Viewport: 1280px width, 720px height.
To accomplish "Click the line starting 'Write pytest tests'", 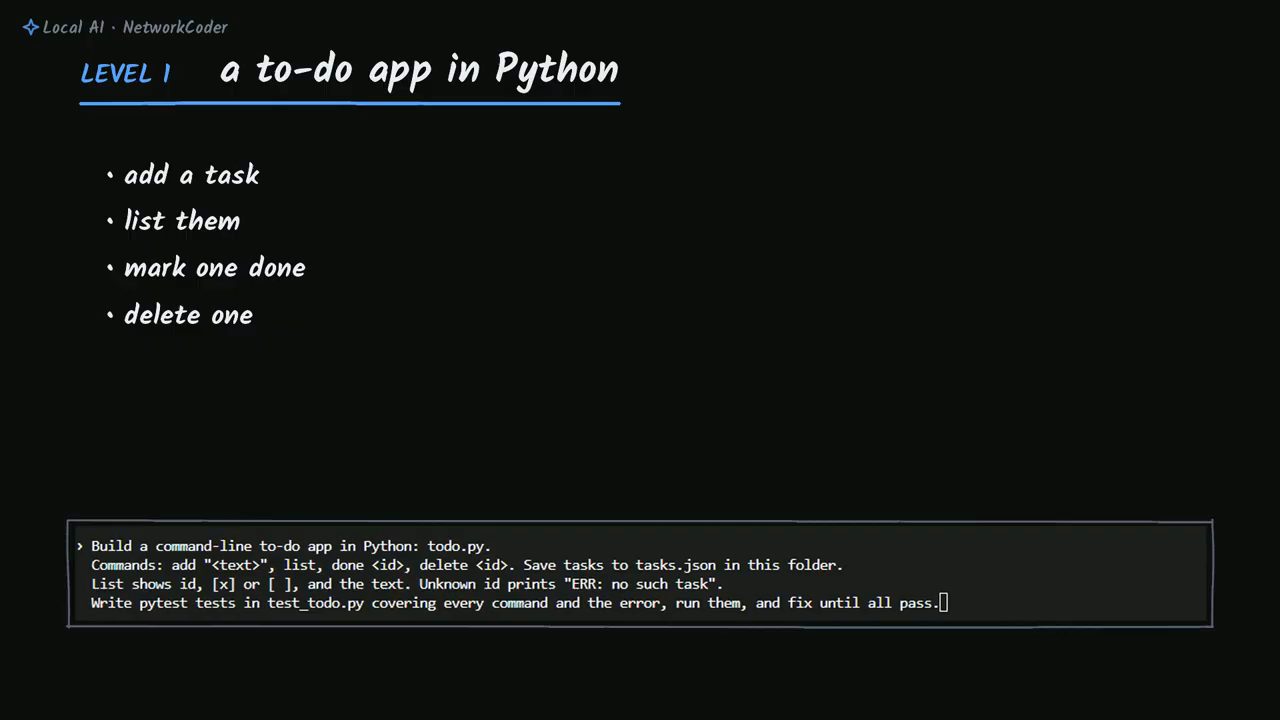I will pyautogui.click(x=515, y=603).
